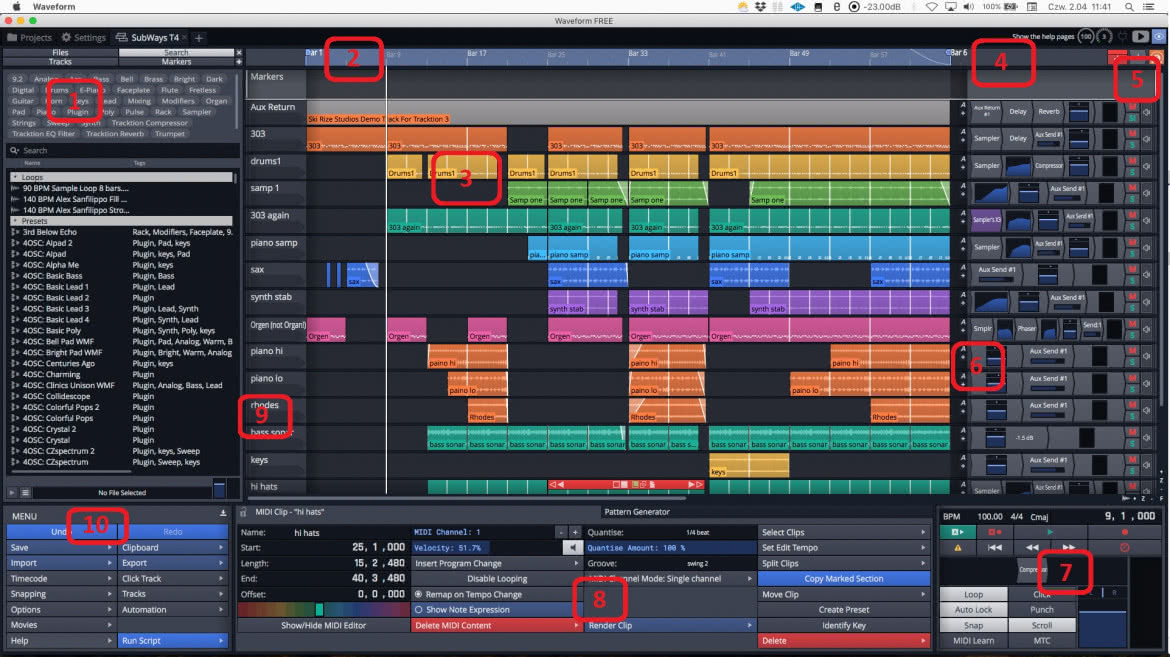Click the rewind transport icon
This screenshot has width=1170, height=657.
click(x=1031, y=547)
